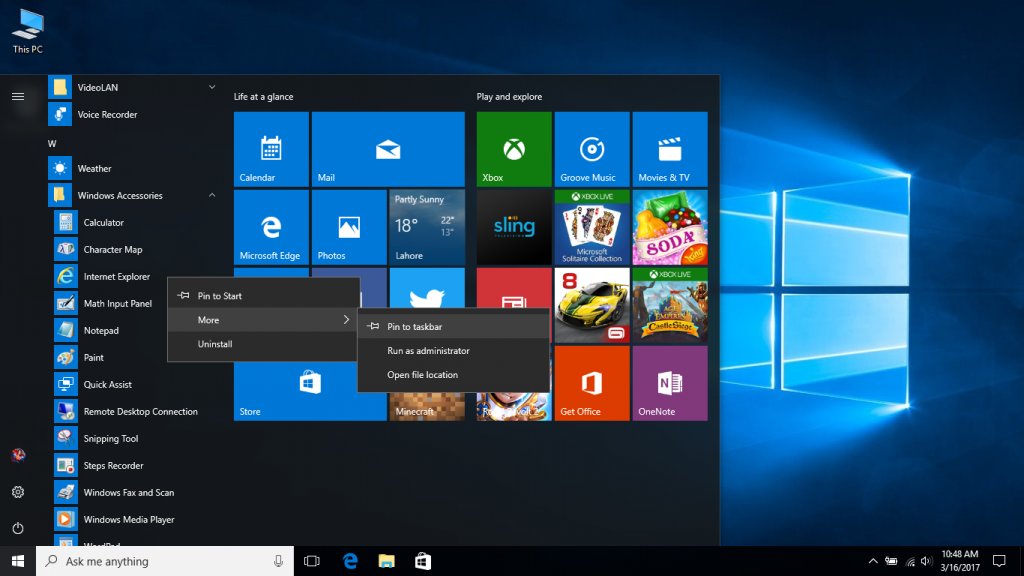Viewport: 1024px width, 576px height.
Task: Launch Snipping Tool from Windows Accessories
Action: pyautogui.click(x=110, y=439)
